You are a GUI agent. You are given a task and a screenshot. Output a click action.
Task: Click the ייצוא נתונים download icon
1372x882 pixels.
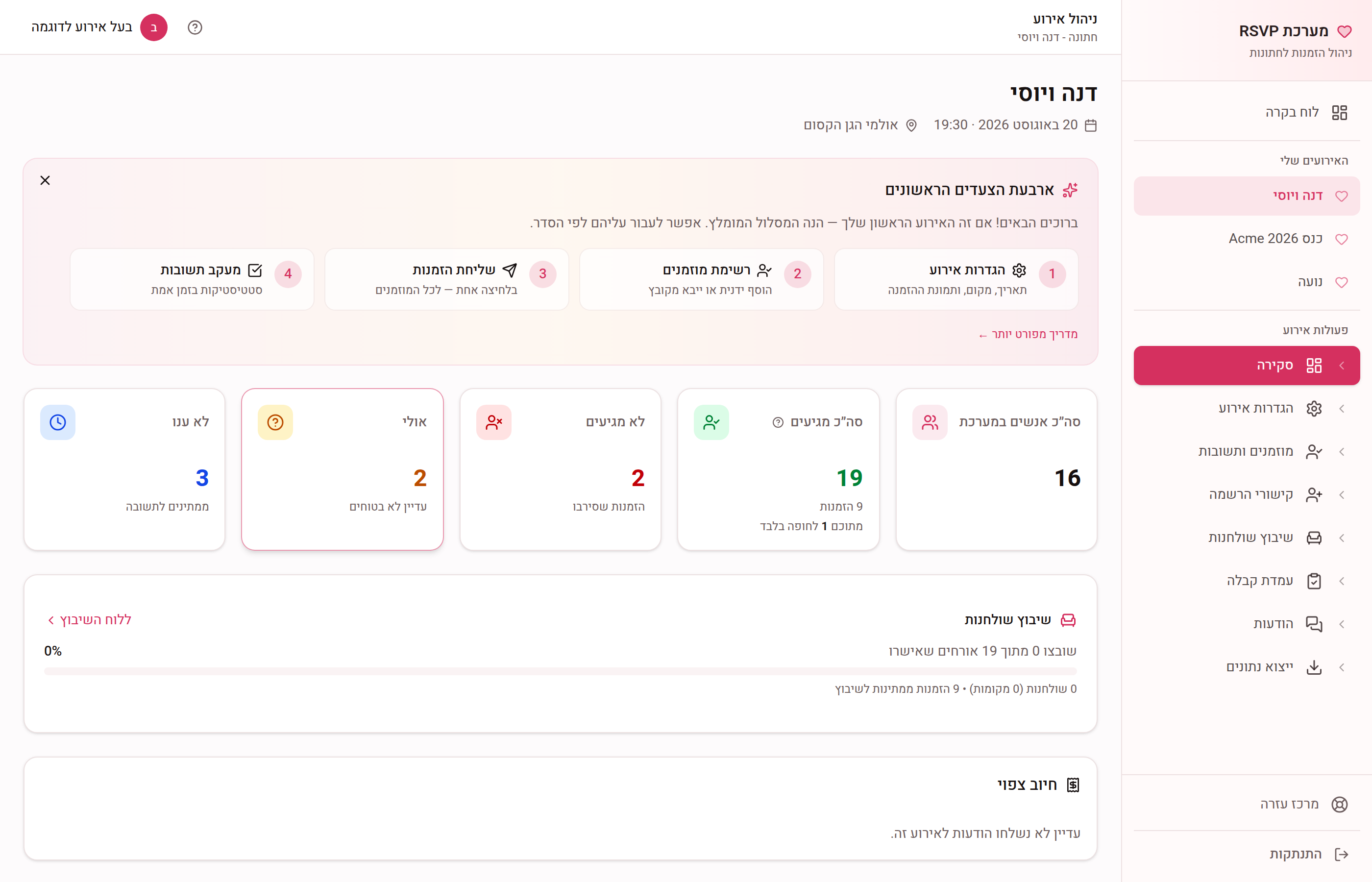[x=1314, y=667]
